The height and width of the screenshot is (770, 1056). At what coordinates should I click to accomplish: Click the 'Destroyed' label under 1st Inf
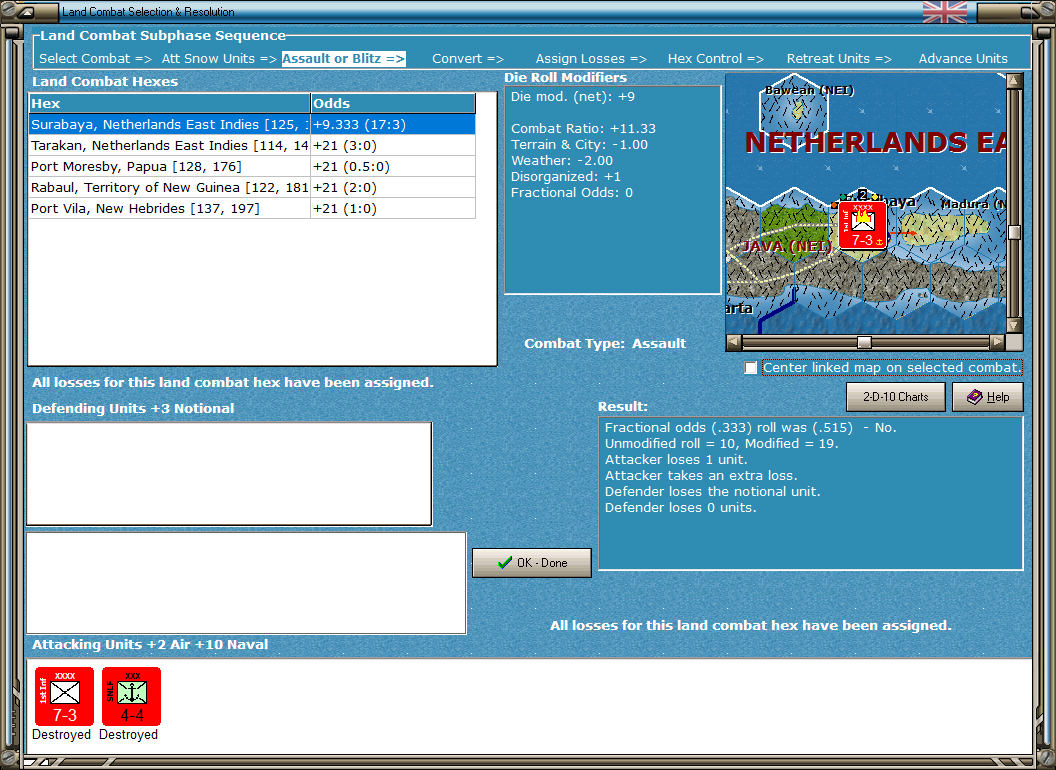[x=61, y=734]
